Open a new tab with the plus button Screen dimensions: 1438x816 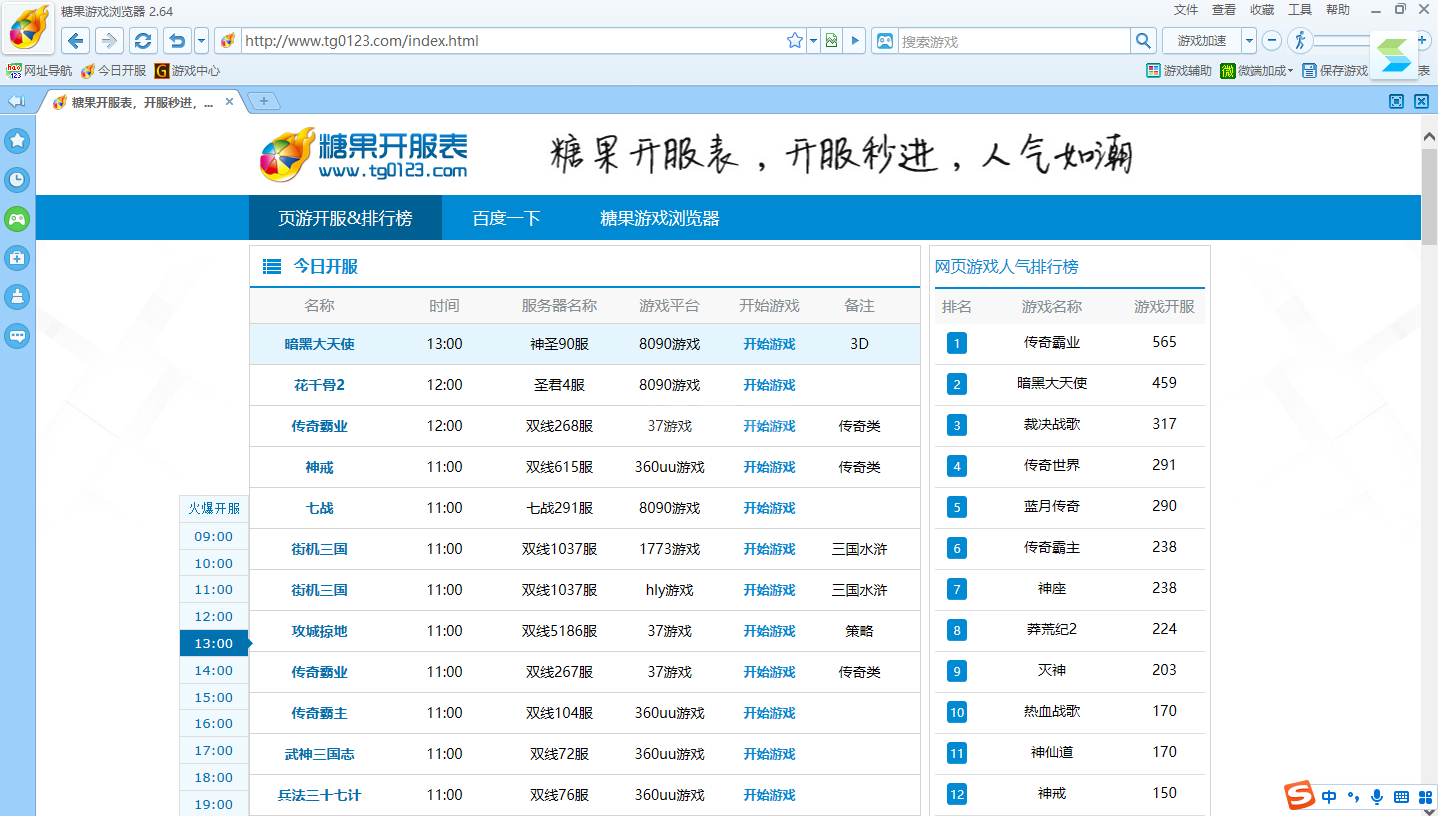coord(264,102)
